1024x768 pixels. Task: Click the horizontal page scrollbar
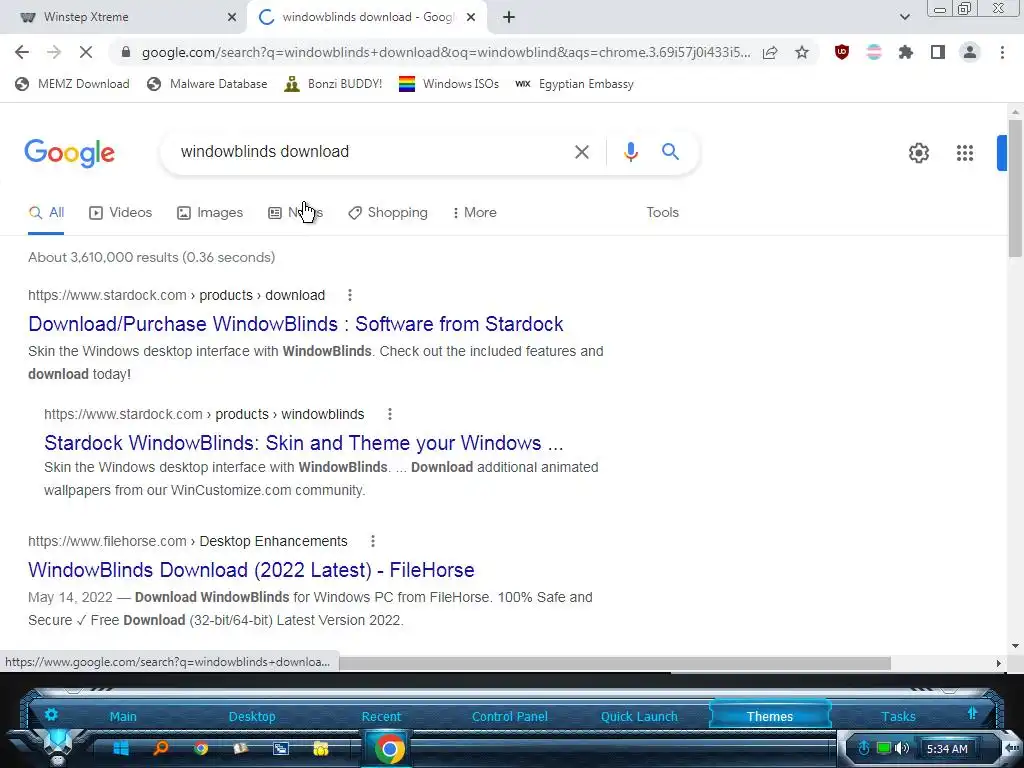click(x=614, y=664)
